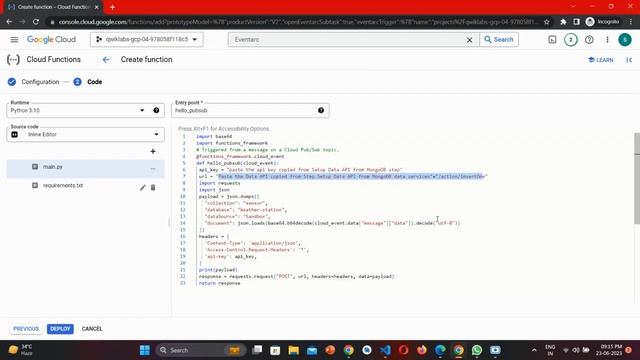640x360 pixels.
Task: Go back with the Create function arrow
Action: (x=106, y=60)
